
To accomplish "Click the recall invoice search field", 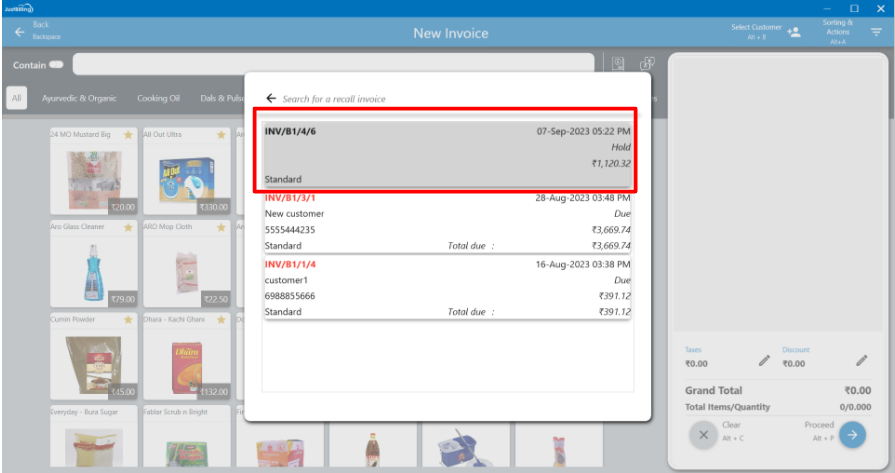I will click(450, 99).
